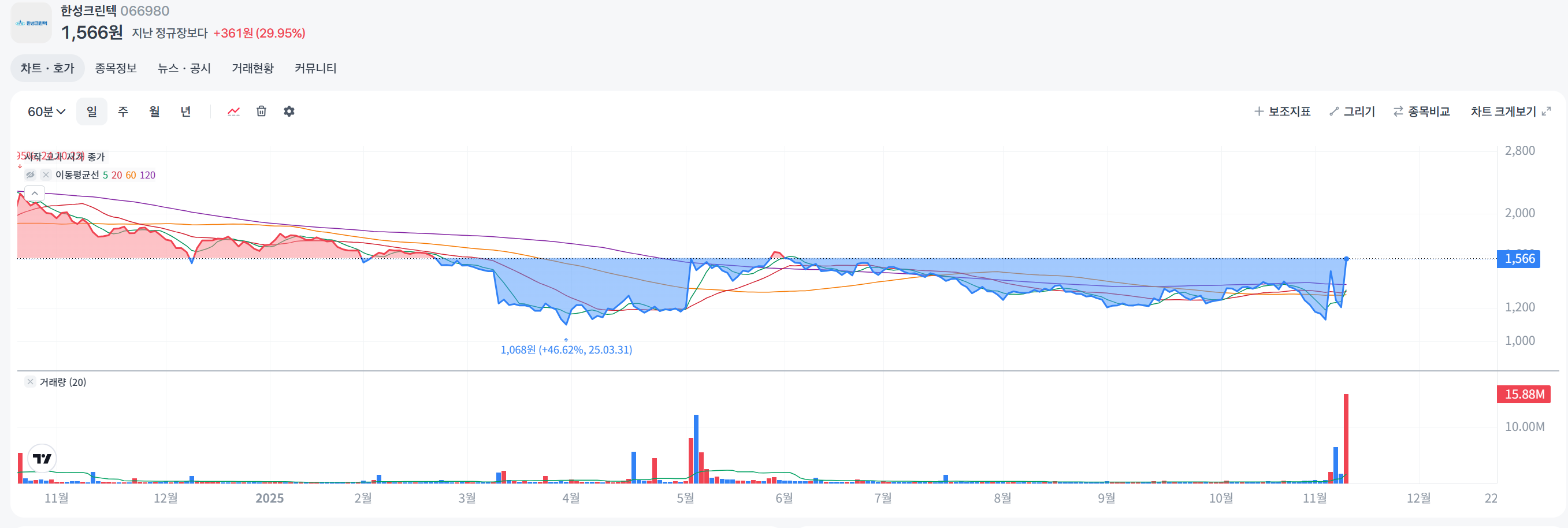Image resolution: width=1568 pixels, height=528 pixels.
Task: Select the 월 monthly chart period
Action: (155, 111)
